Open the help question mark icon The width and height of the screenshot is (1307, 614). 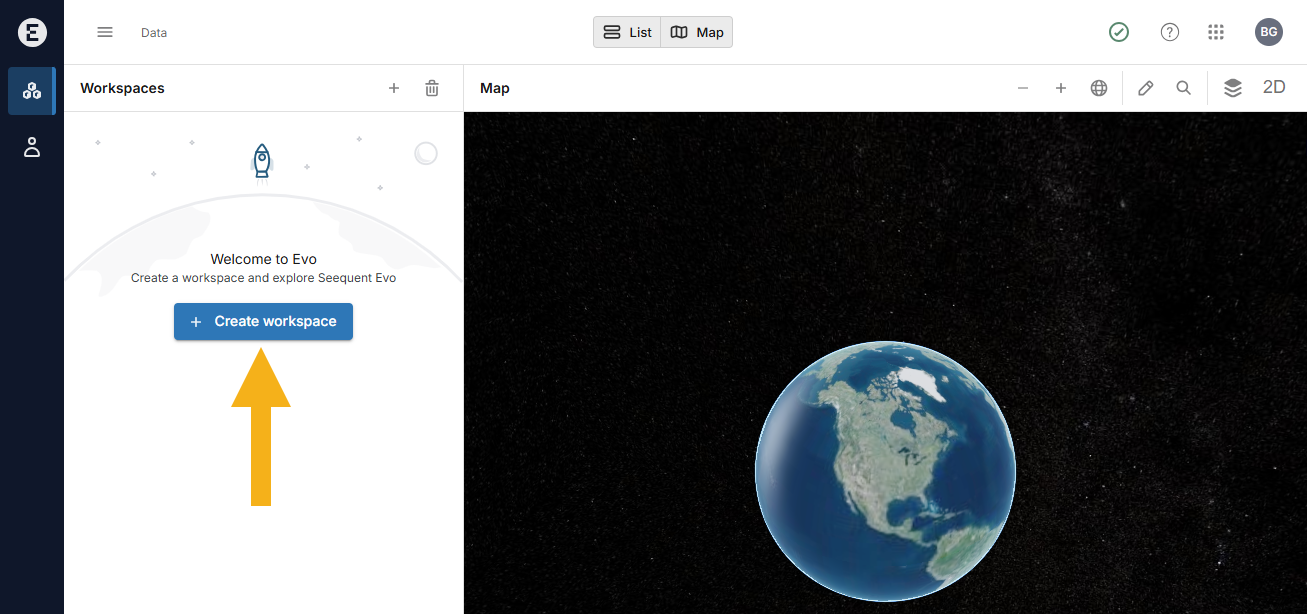(1169, 32)
